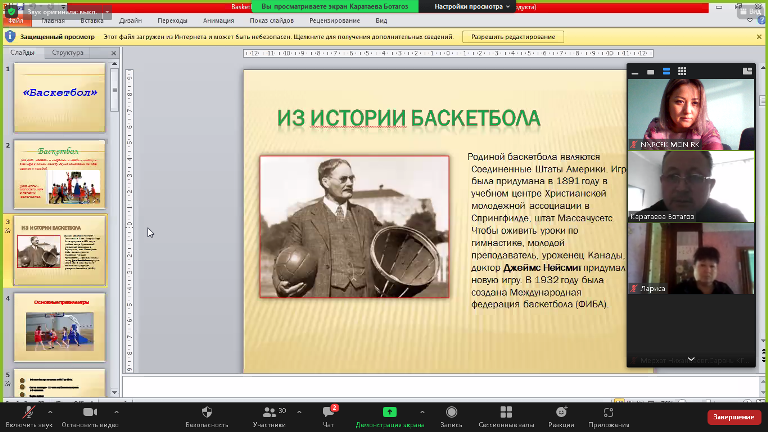Image resolution: width=768 pixels, height=432 pixels.
Task: Open the Transitions ribbon tab
Action: tap(172, 21)
